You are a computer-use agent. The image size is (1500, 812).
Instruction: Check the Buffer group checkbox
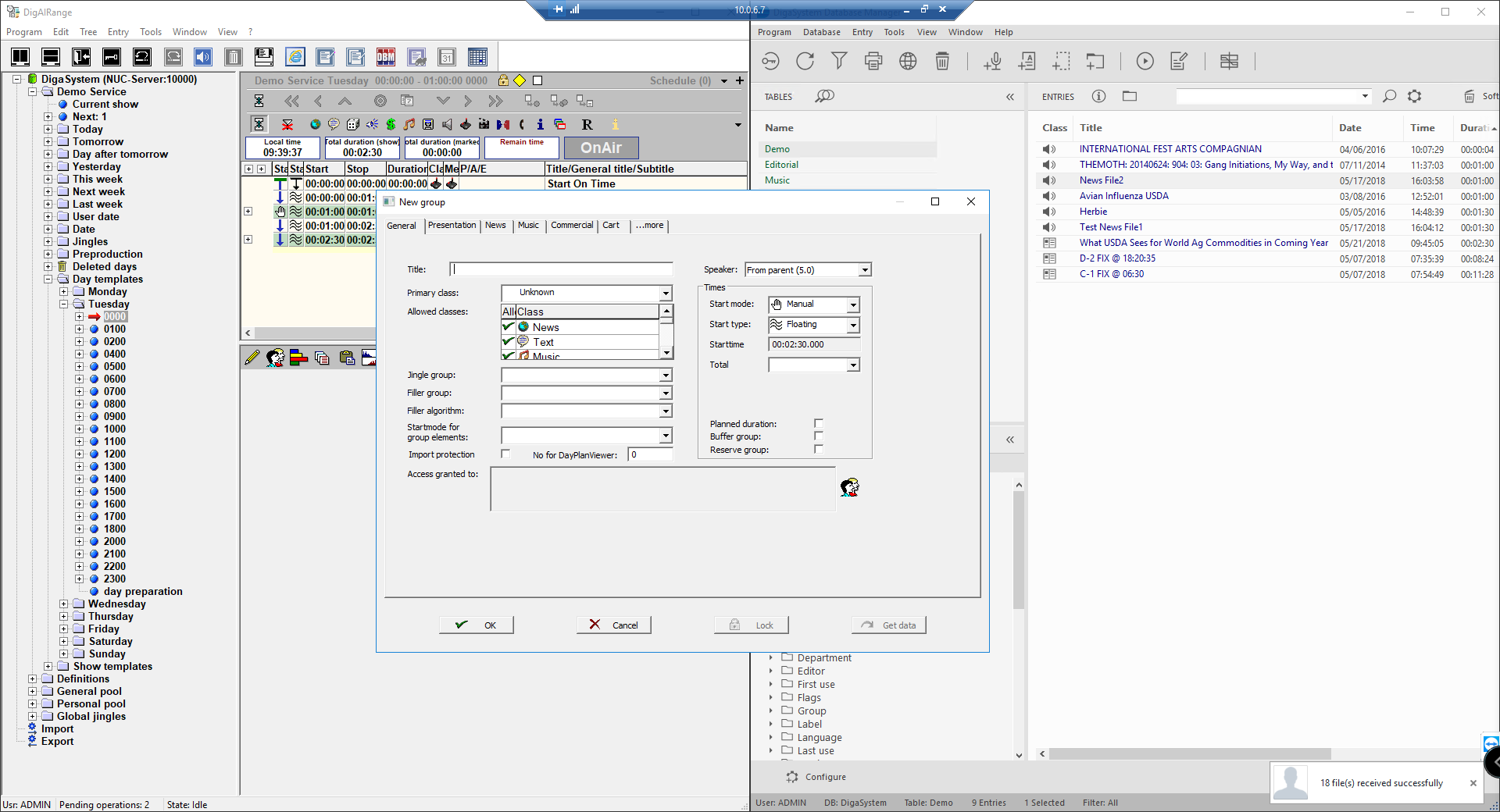click(819, 436)
